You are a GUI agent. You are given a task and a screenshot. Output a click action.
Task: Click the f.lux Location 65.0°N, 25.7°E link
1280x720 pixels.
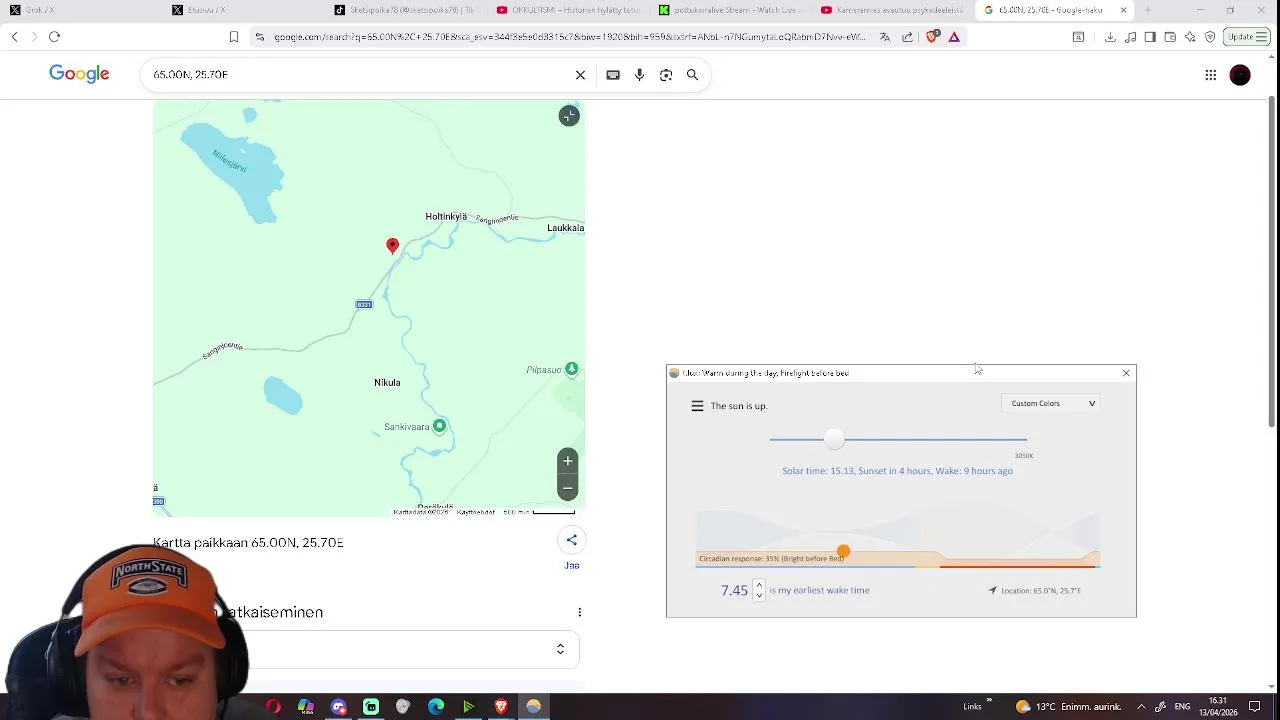1035,590
